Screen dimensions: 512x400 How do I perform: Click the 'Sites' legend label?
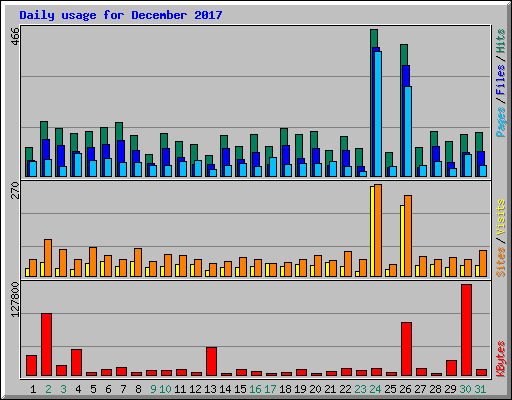pyautogui.click(x=500, y=262)
